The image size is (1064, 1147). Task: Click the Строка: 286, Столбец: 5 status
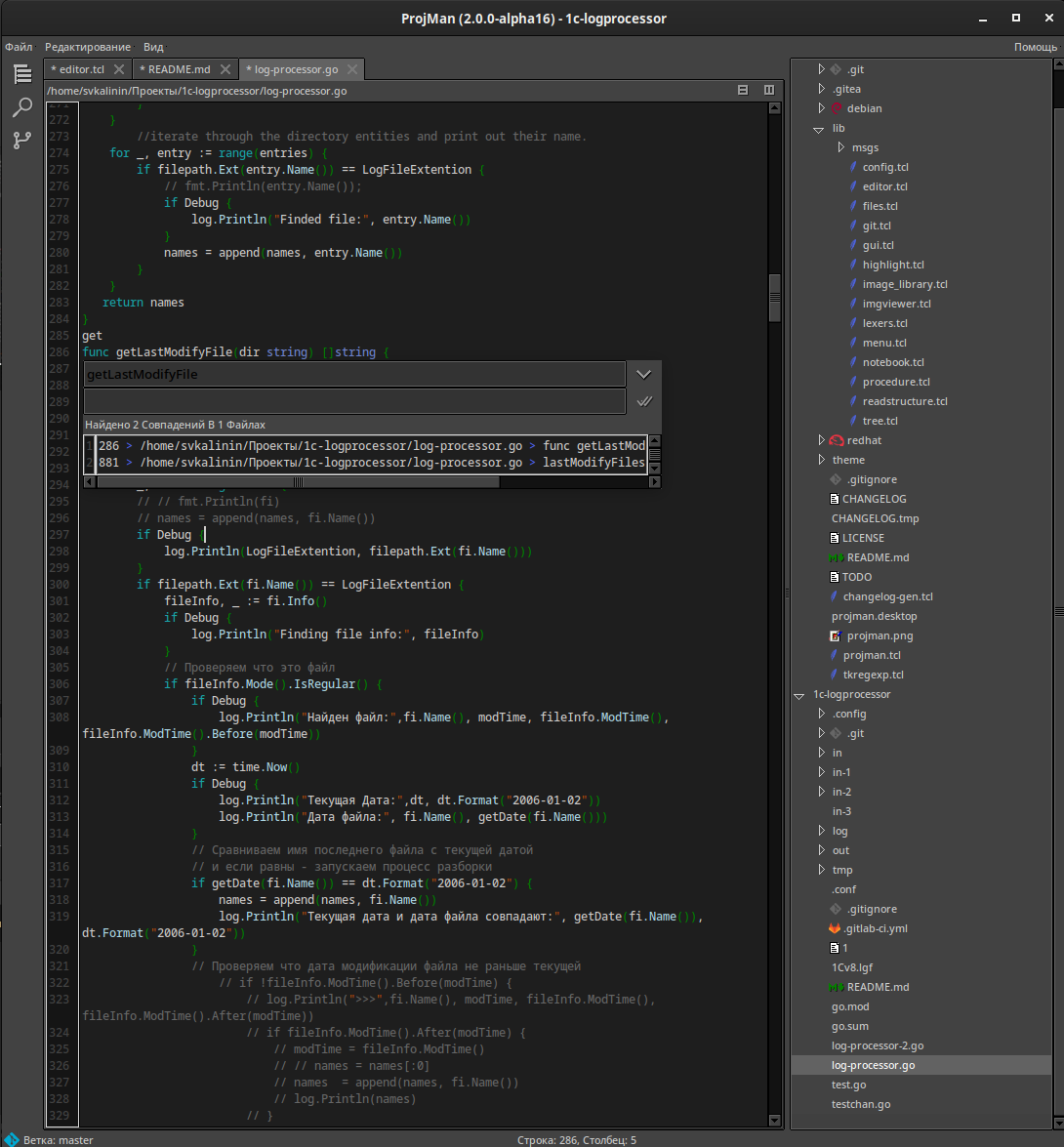pyautogui.click(x=577, y=1140)
